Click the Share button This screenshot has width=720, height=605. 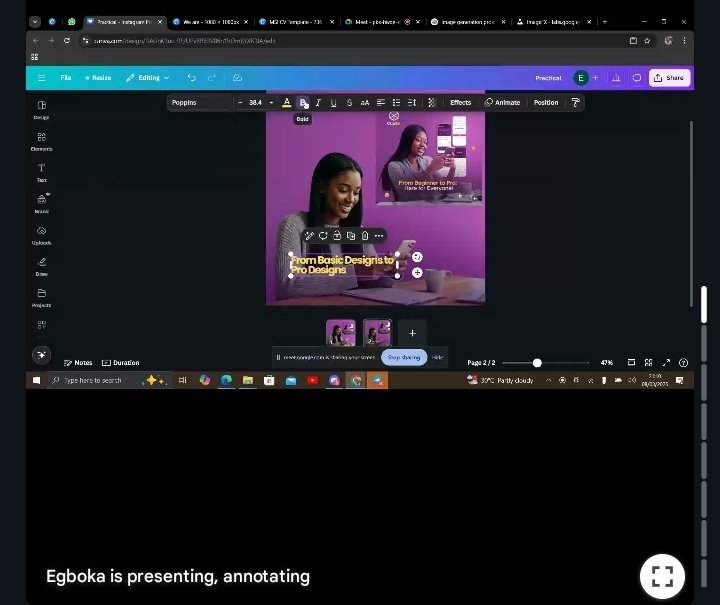(x=669, y=78)
